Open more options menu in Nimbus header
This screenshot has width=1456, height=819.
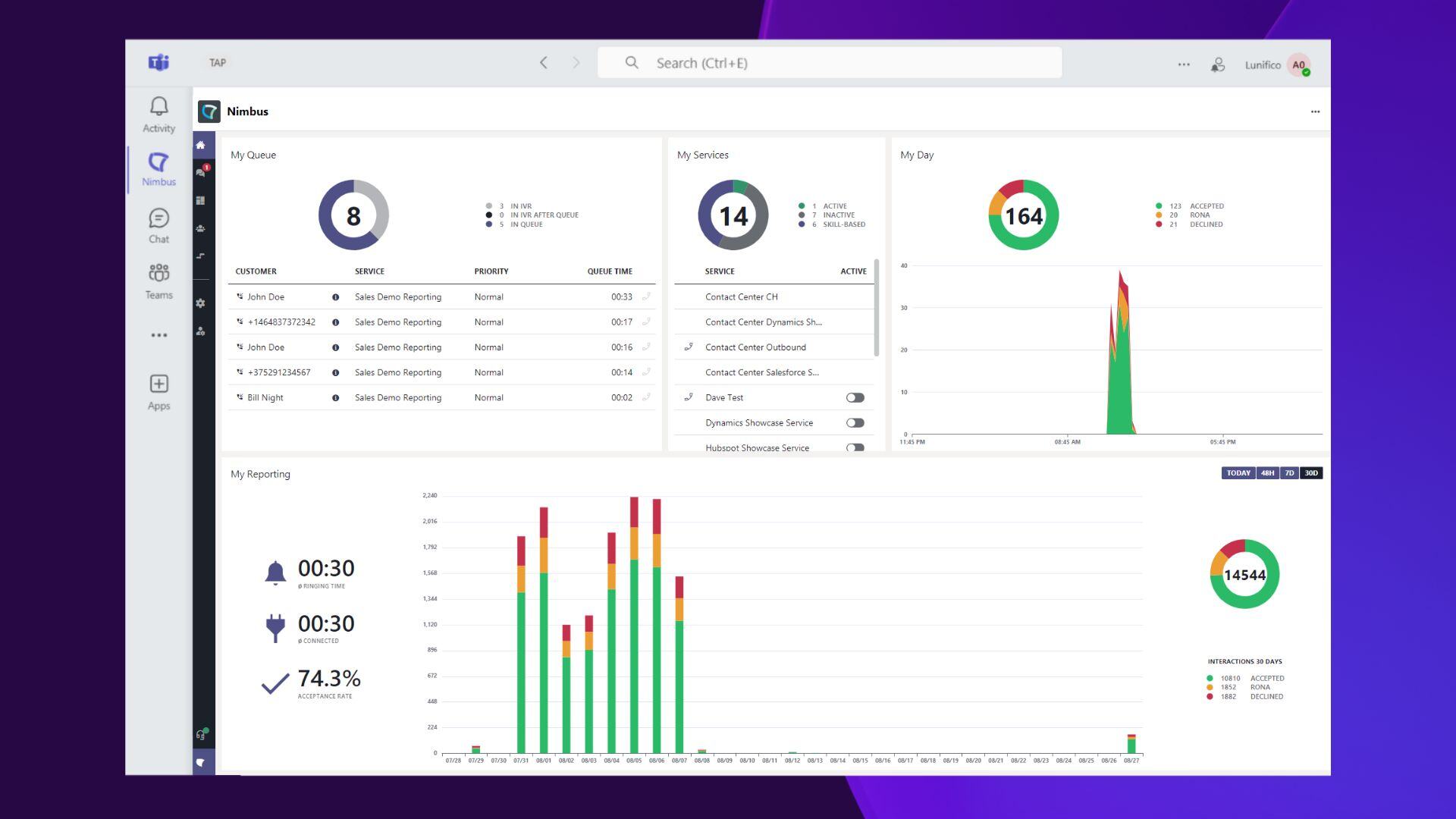[1316, 111]
